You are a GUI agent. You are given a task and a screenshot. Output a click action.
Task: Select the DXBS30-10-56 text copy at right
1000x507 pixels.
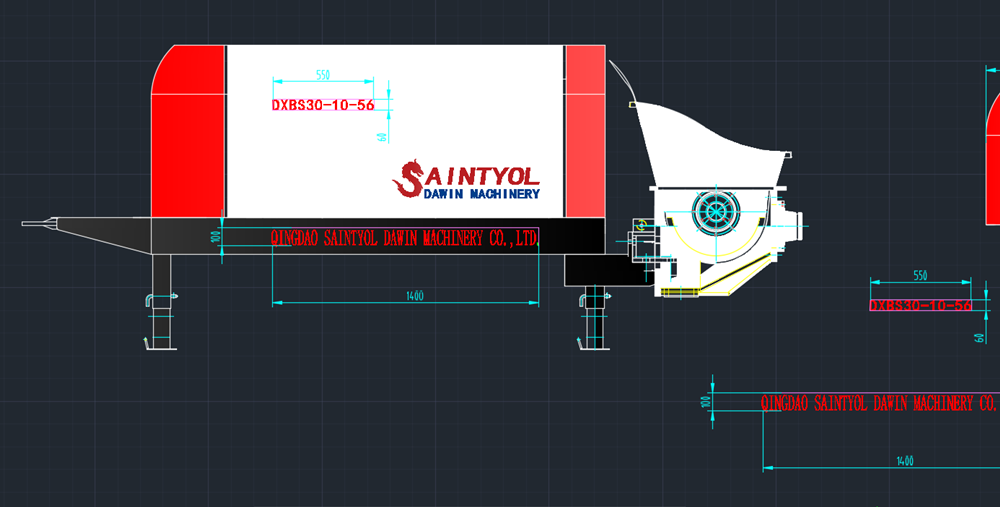(x=920, y=305)
